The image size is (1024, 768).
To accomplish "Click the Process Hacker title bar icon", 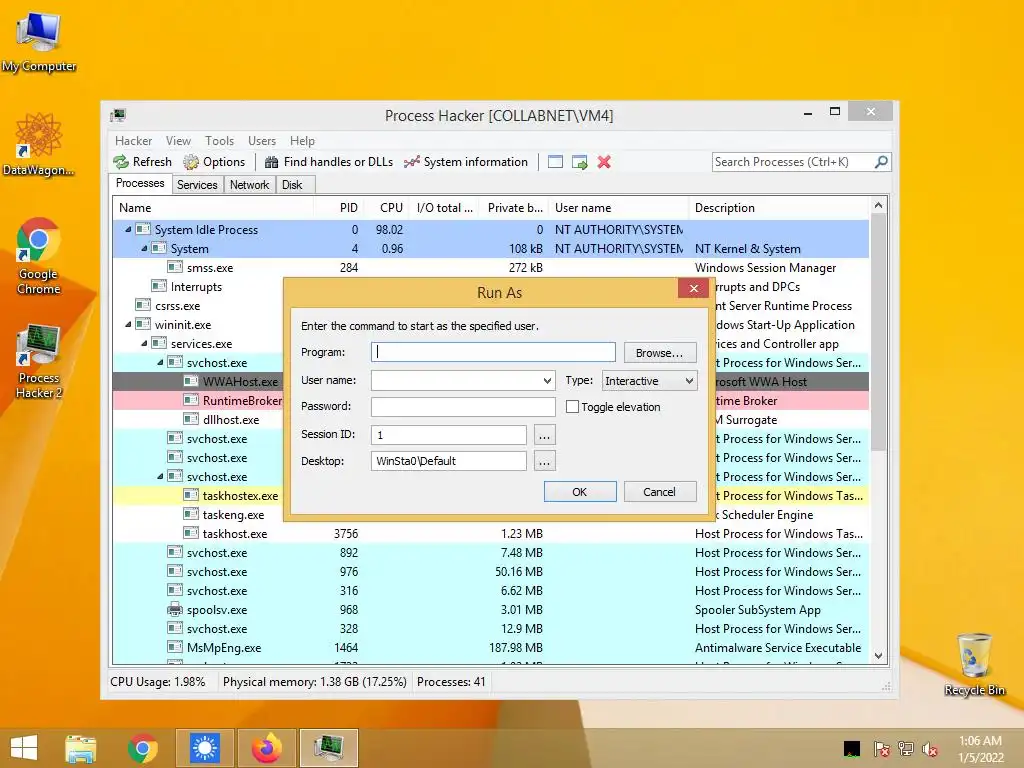I will (x=118, y=116).
